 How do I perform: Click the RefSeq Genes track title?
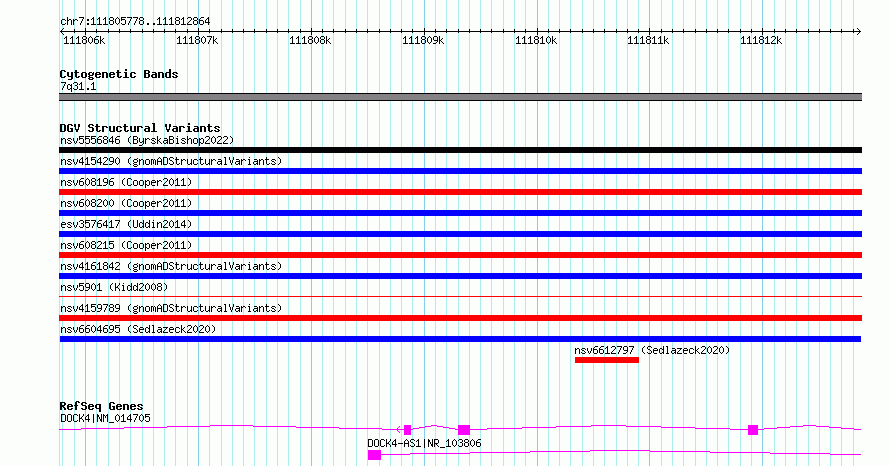coord(101,406)
